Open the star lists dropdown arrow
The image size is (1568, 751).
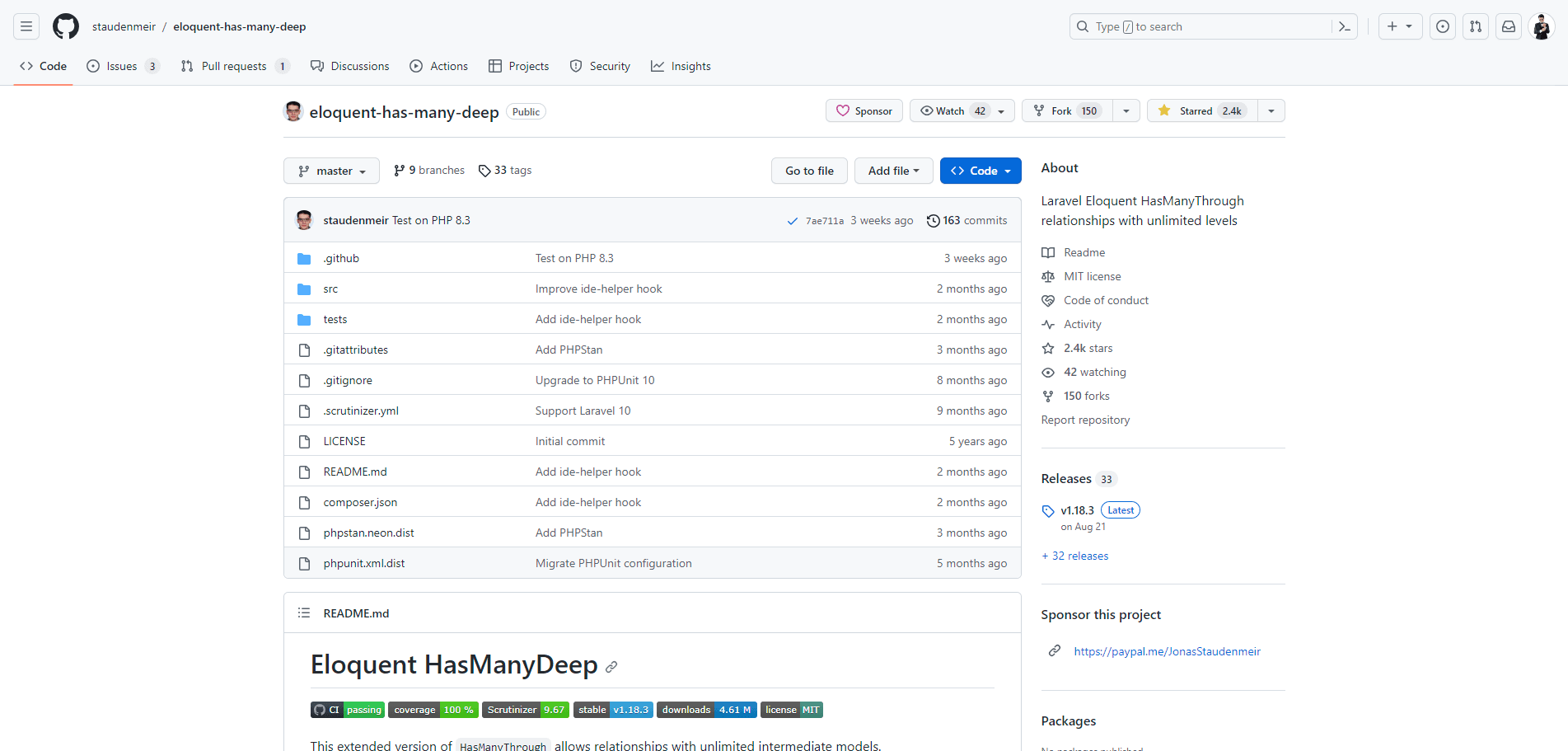pos(1271,110)
